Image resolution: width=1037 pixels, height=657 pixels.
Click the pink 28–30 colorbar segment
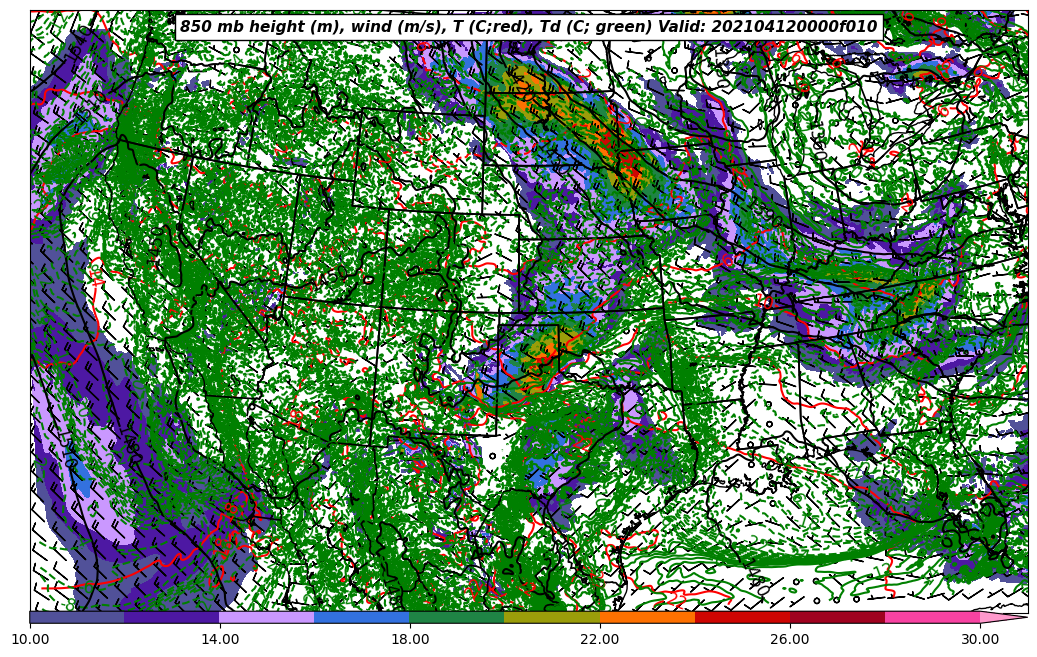(932, 617)
